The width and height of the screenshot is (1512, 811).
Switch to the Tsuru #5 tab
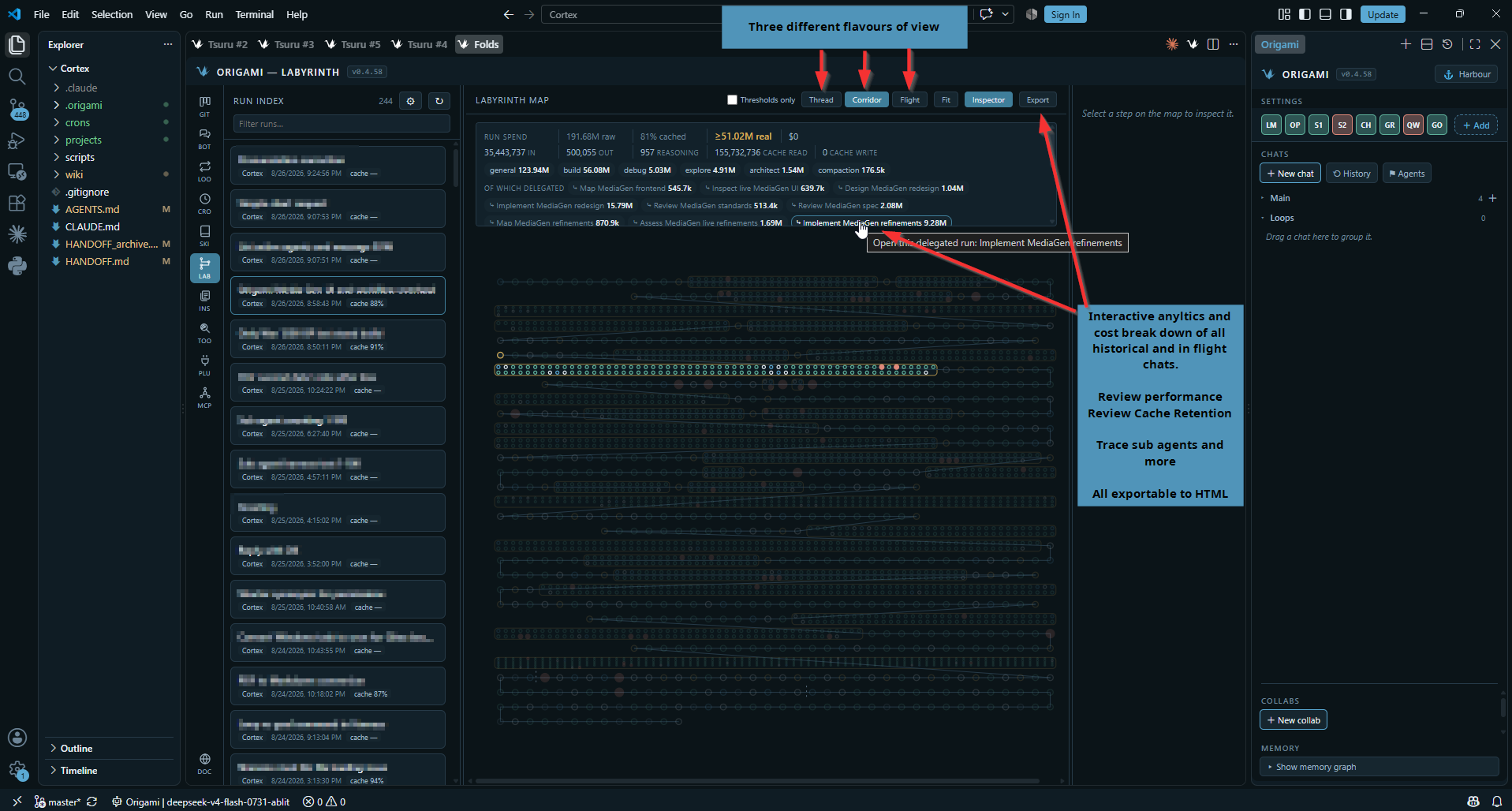click(353, 44)
